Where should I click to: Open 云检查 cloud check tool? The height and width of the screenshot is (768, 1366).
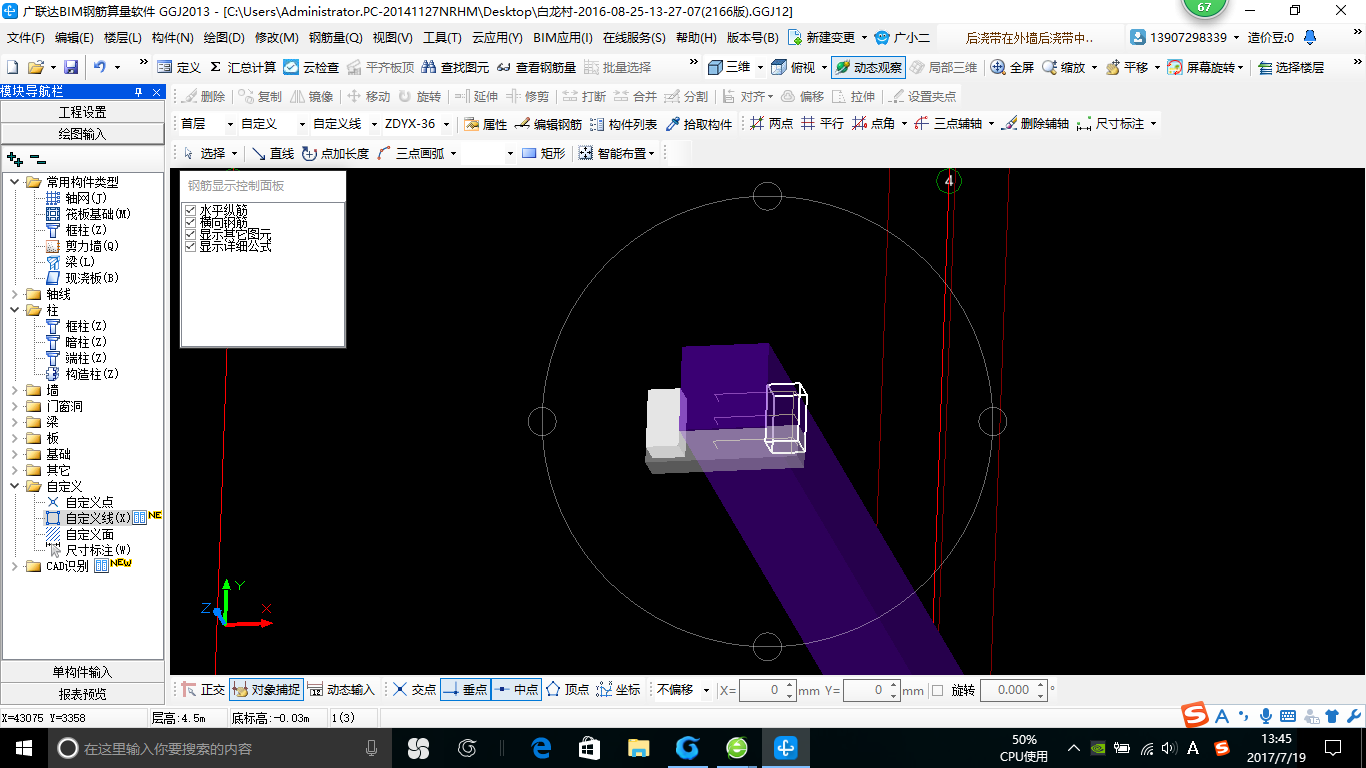[311, 67]
